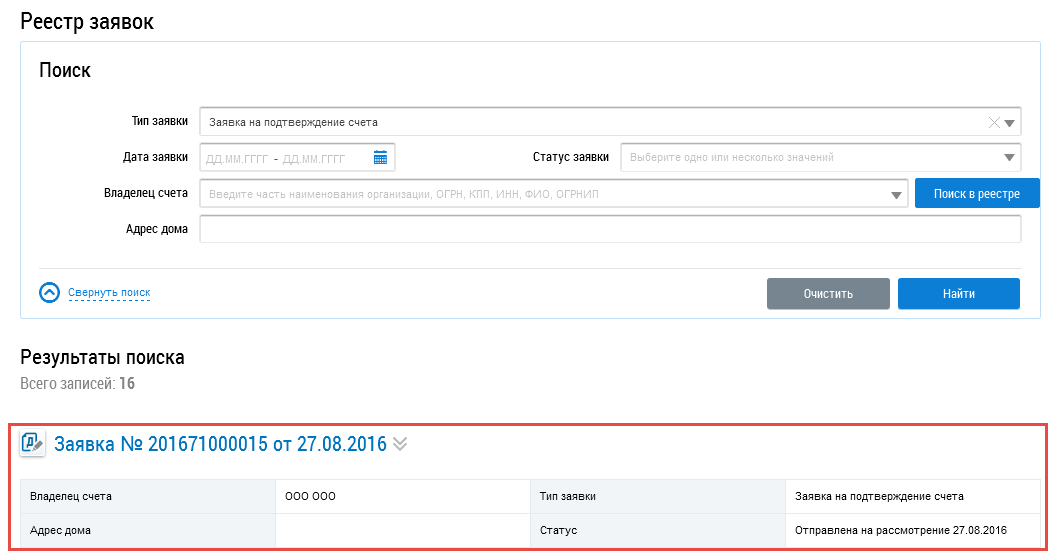Screen dimensions: 1061x553
Task: Open Заявка № 201671000015 от 27.08.2016
Action: [x=220, y=444]
